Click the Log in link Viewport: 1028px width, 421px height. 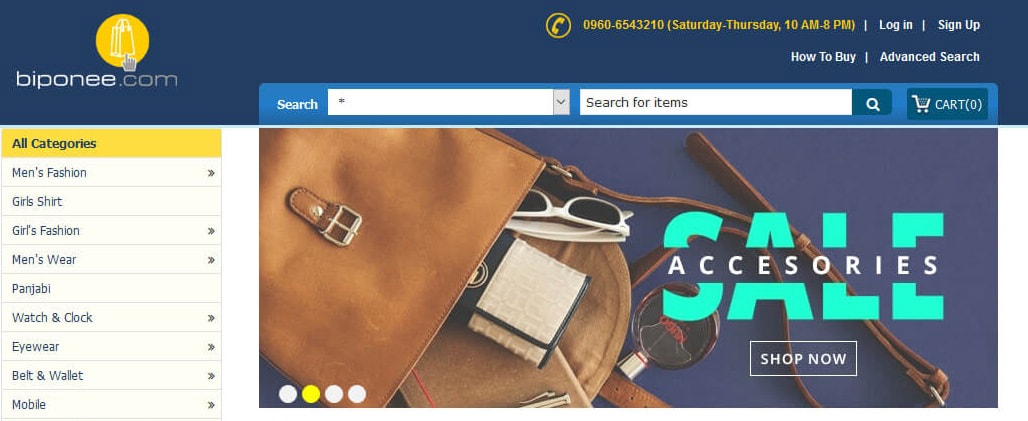click(896, 25)
